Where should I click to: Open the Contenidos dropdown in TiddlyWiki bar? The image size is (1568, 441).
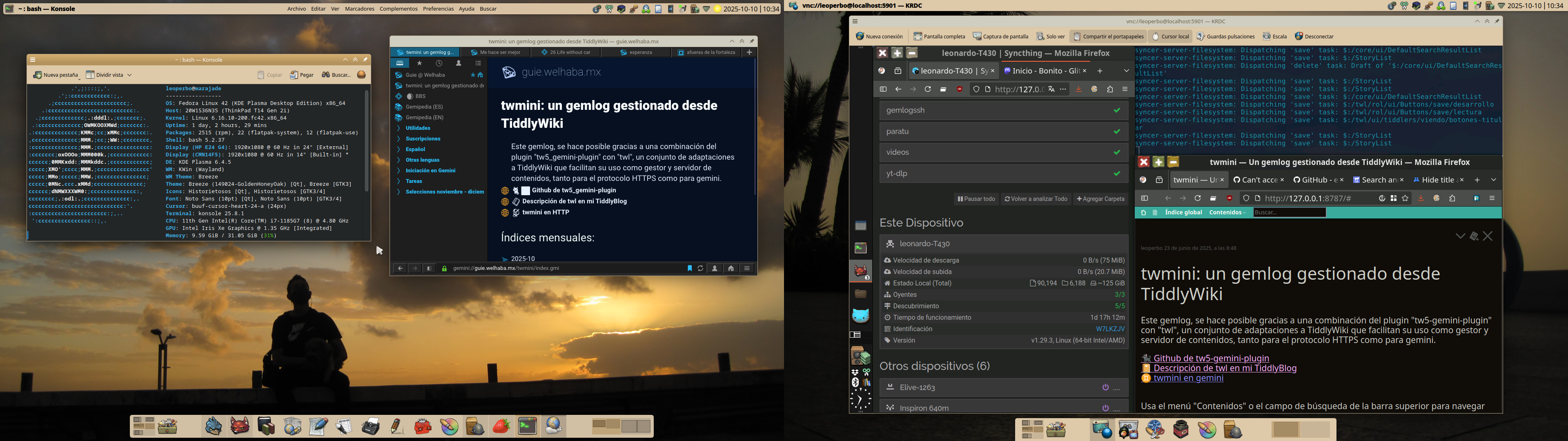[1227, 213]
